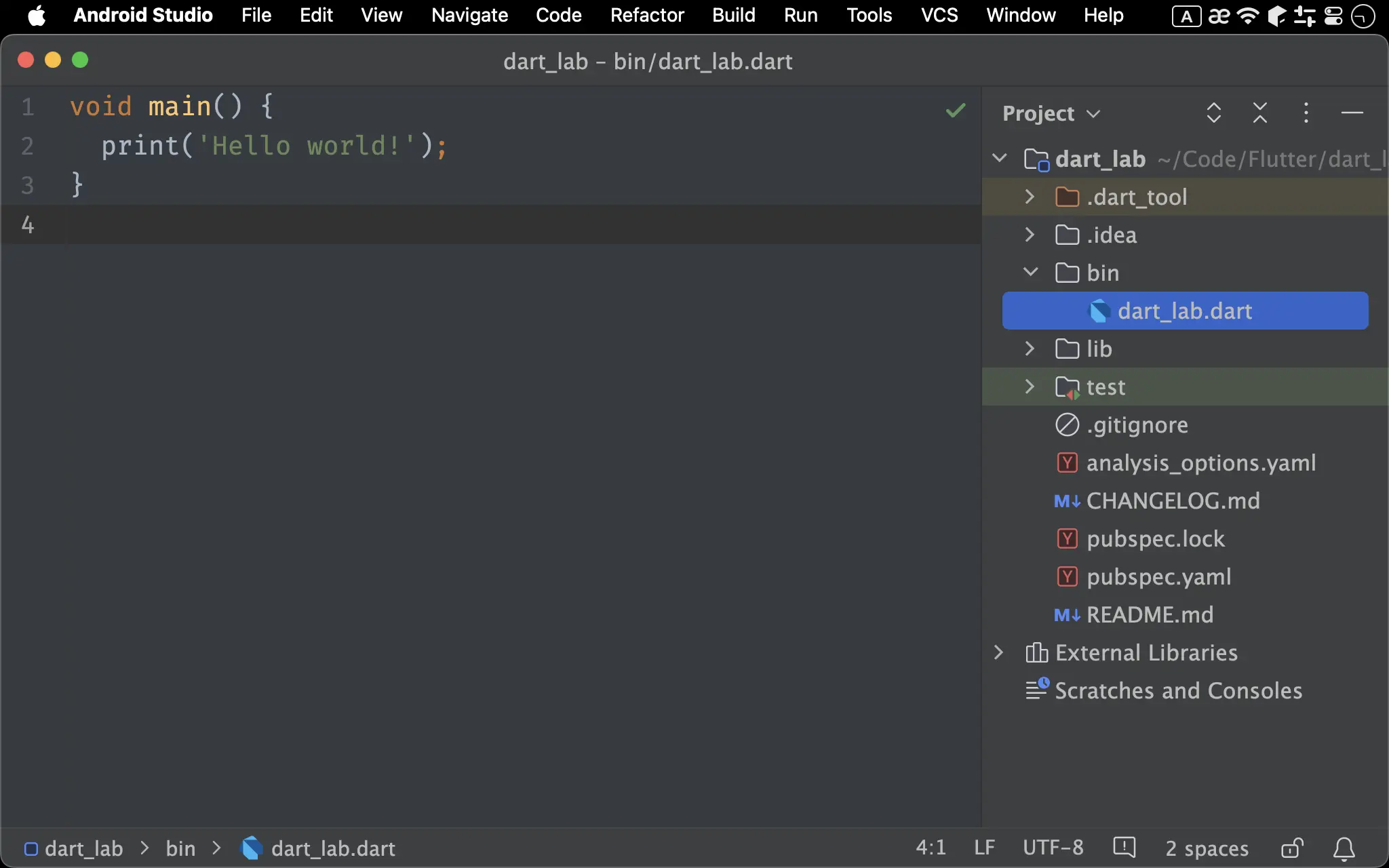This screenshot has width=1389, height=868.
Task: Open the VCS menu
Action: point(939,15)
